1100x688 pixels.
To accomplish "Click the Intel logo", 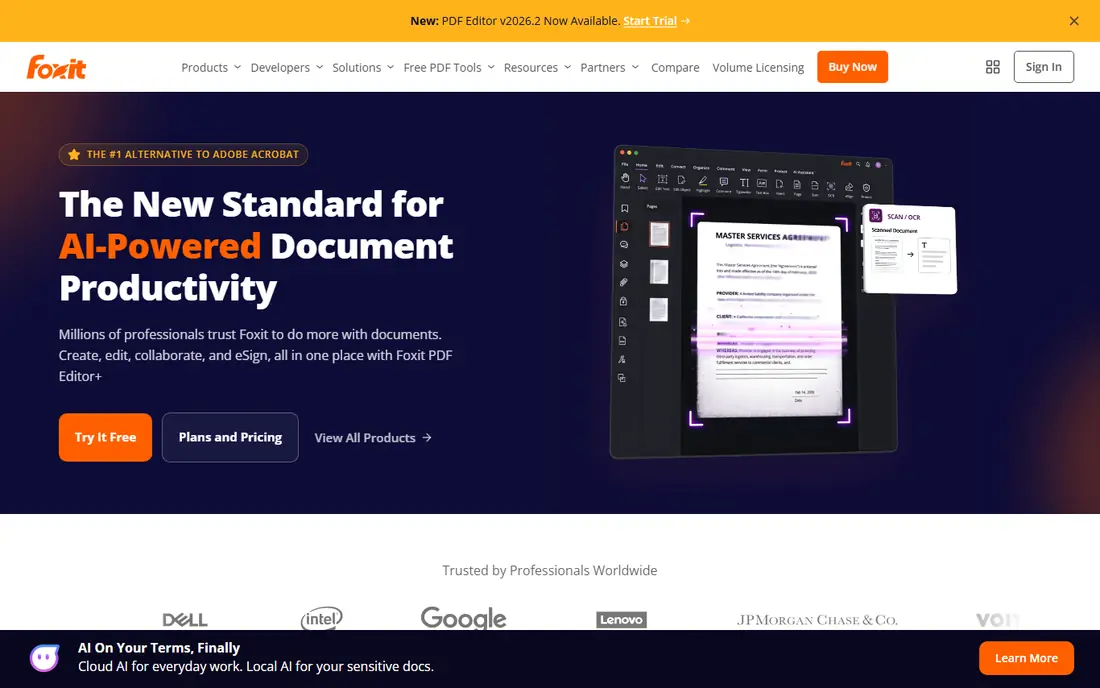I will (321, 619).
